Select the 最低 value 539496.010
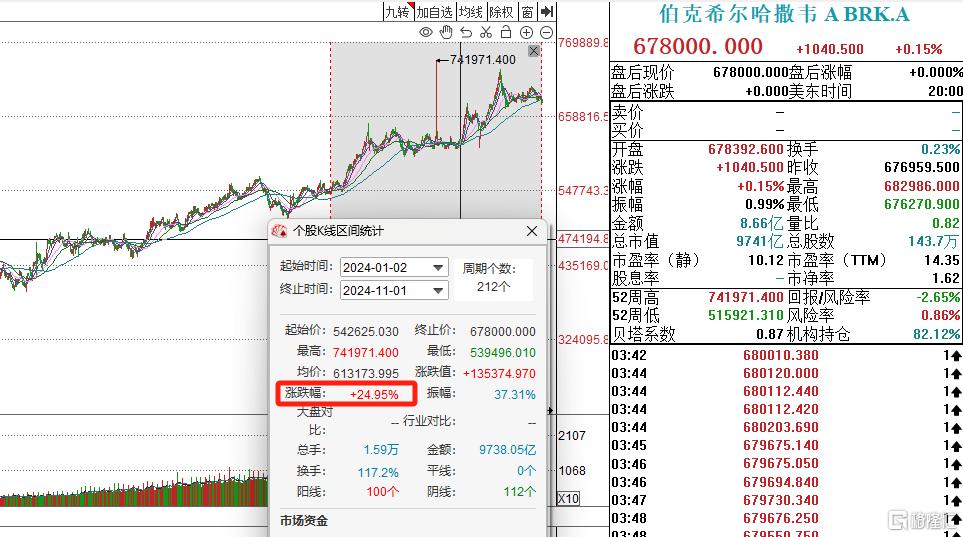This screenshot has height=537, width=963. pyautogui.click(x=503, y=353)
